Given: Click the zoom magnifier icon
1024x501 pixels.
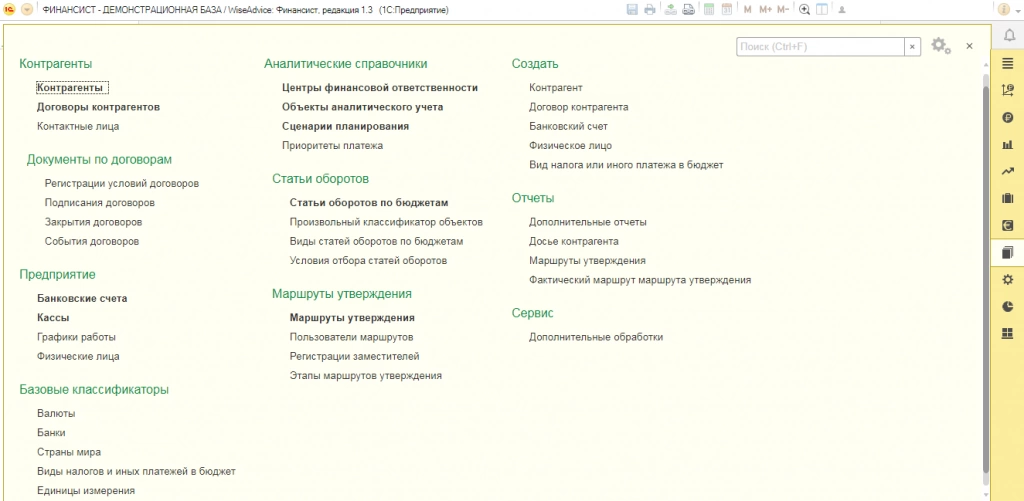Looking at the screenshot, I should 805,10.
